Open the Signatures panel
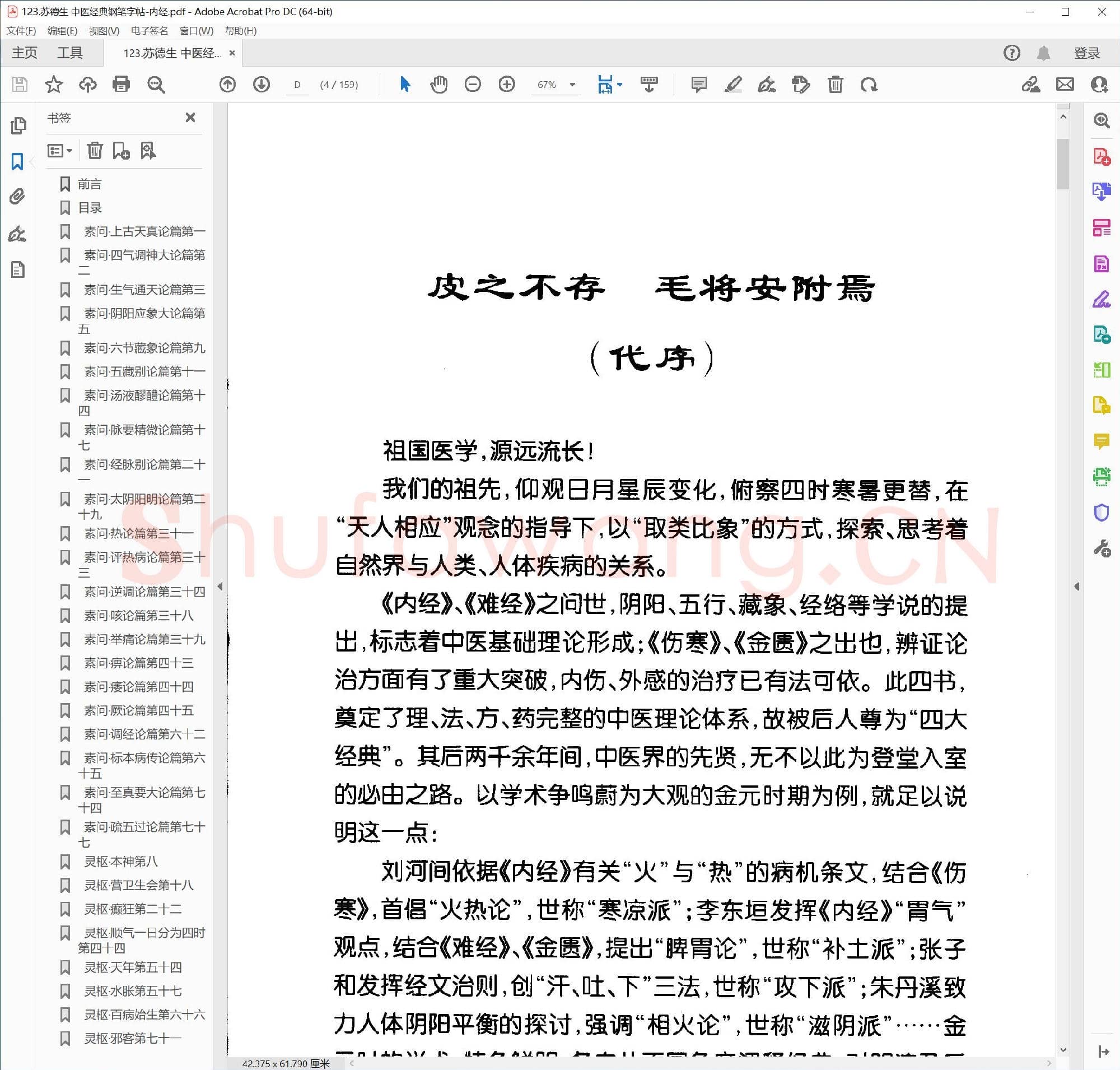The width and height of the screenshot is (1120, 1070). 17,234
